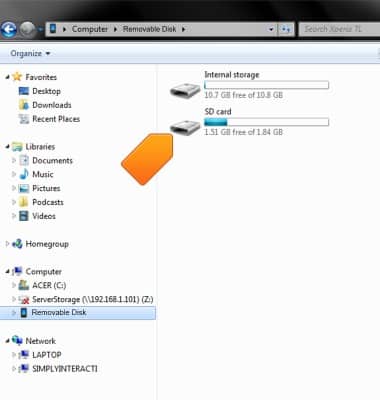Click the Podcasts folder icon

coord(24,202)
